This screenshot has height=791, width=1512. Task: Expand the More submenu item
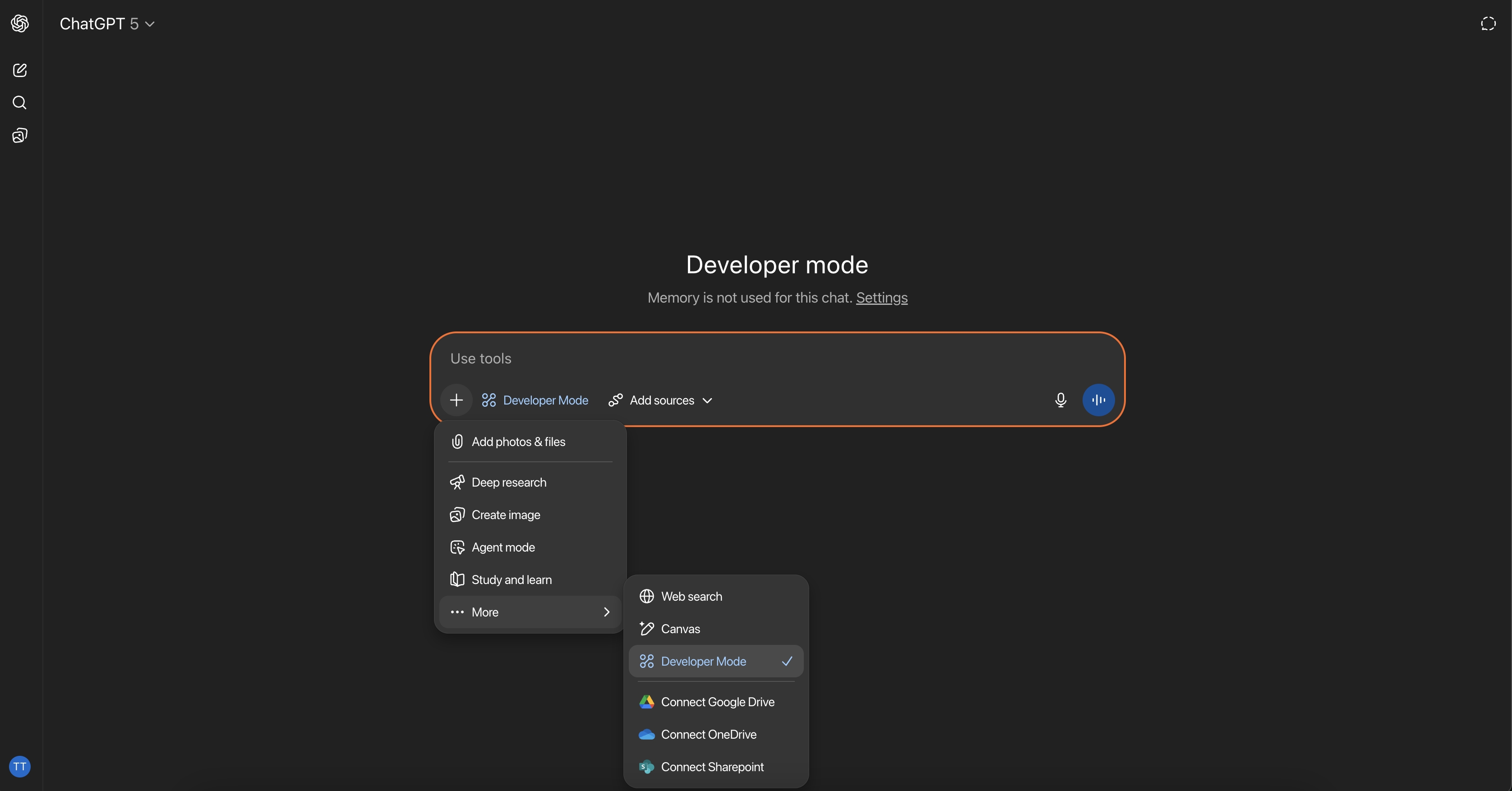tap(530, 612)
